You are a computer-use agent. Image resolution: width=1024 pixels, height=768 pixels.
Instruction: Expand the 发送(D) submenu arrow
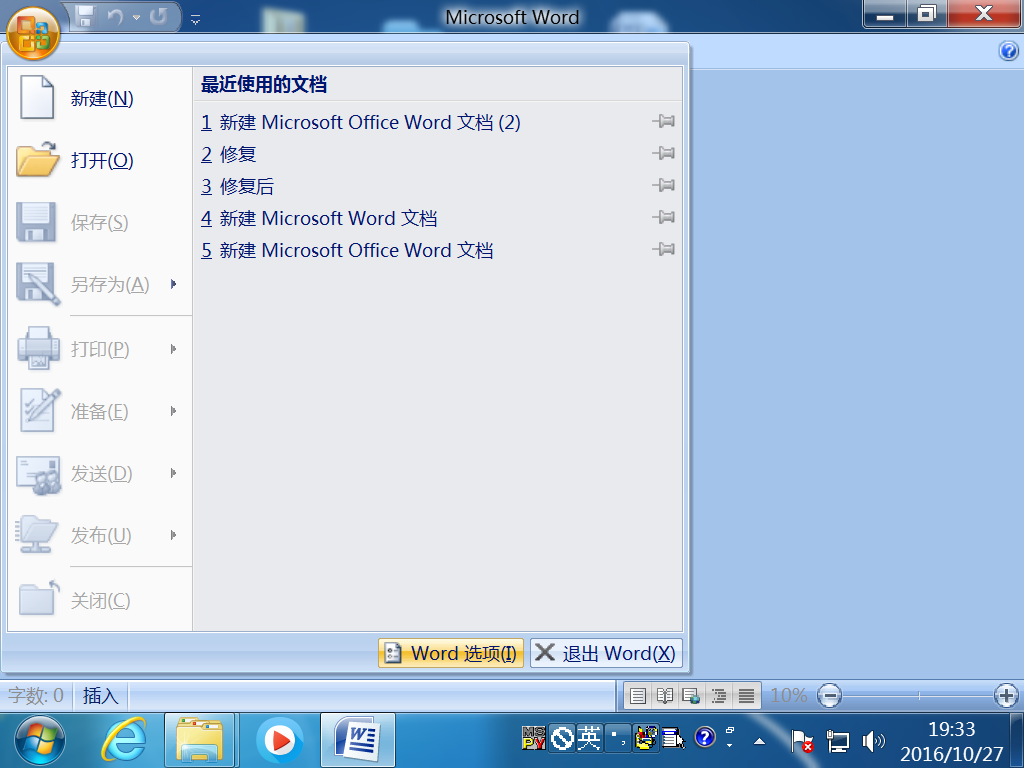174,473
